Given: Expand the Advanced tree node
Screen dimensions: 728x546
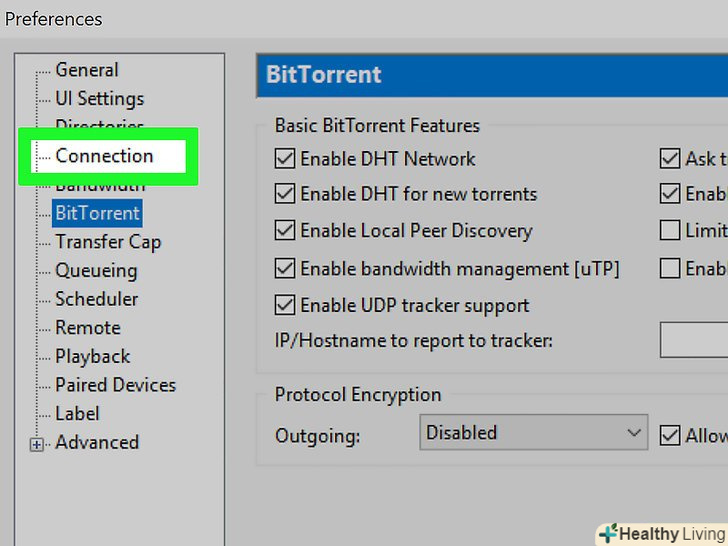Looking at the screenshot, I should coord(37,444).
